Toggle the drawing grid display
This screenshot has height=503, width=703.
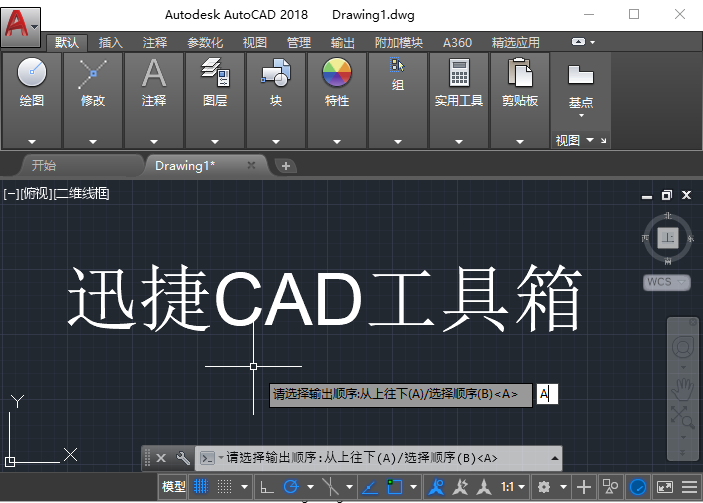[201, 487]
